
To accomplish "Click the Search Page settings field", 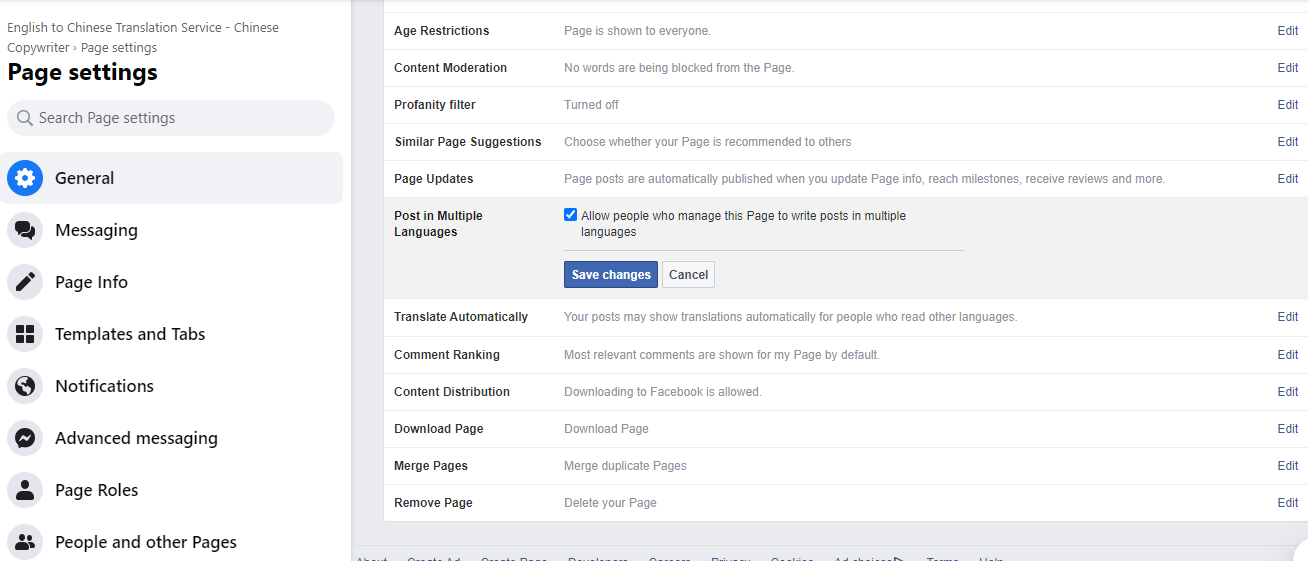I will pyautogui.click(x=171, y=118).
